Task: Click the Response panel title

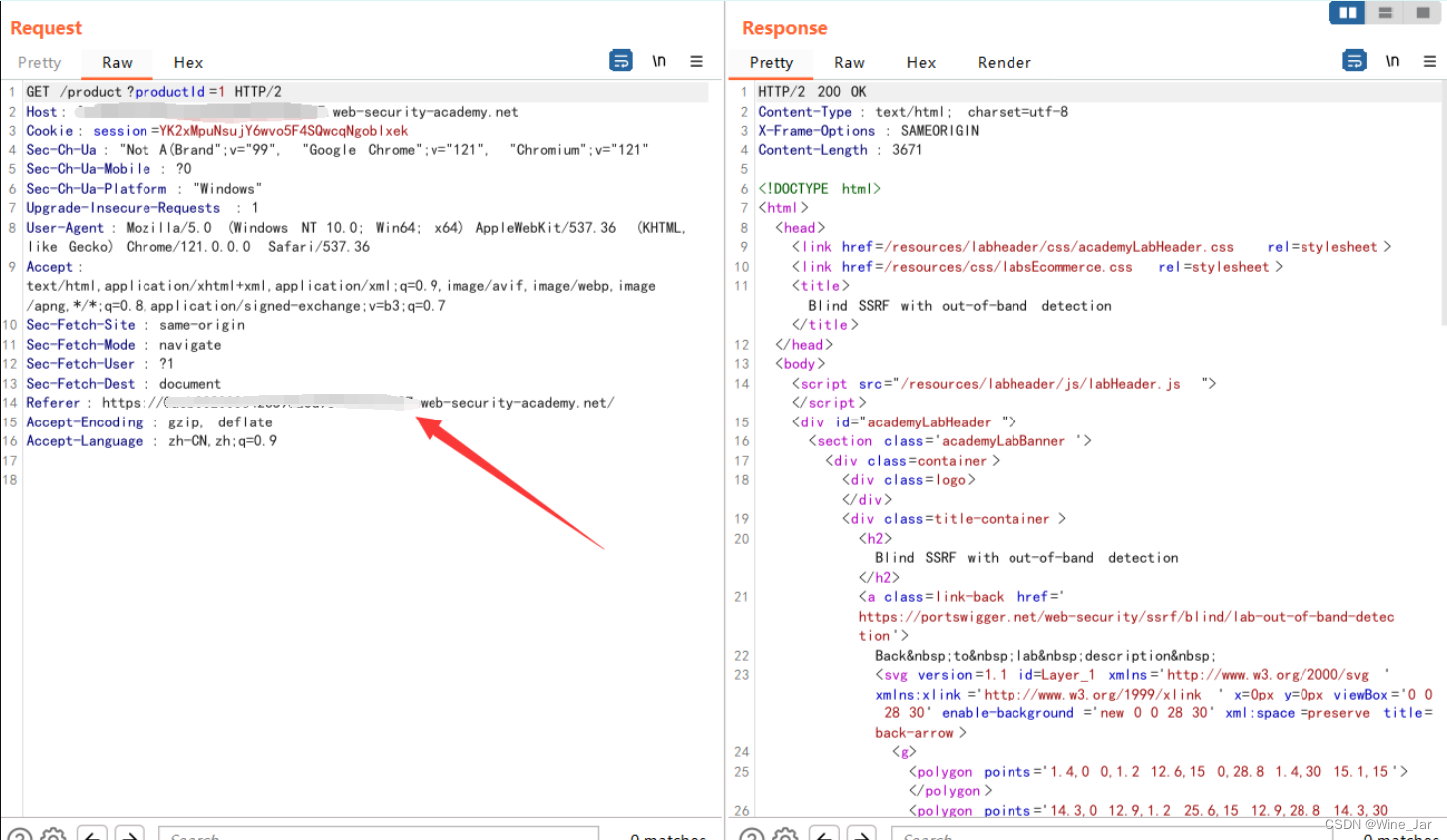Action: click(784, 28)
